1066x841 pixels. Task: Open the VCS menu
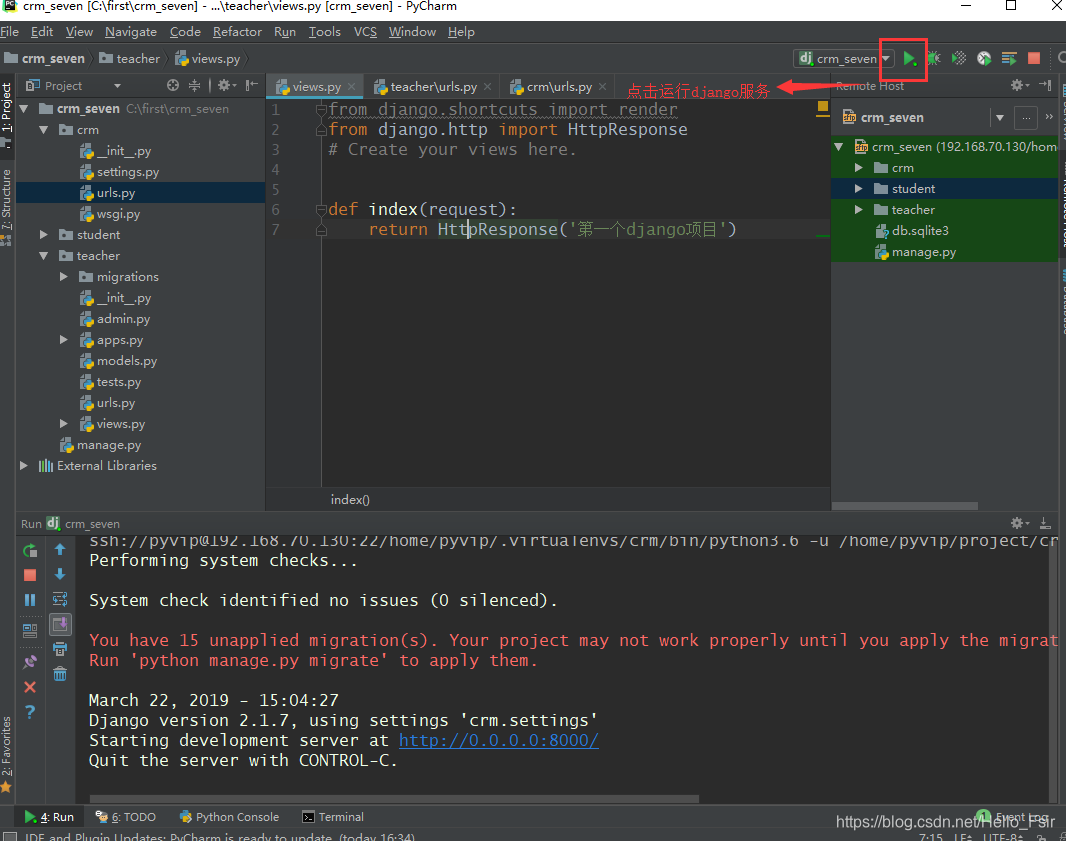pyautogui.click(x=365, y=32)
